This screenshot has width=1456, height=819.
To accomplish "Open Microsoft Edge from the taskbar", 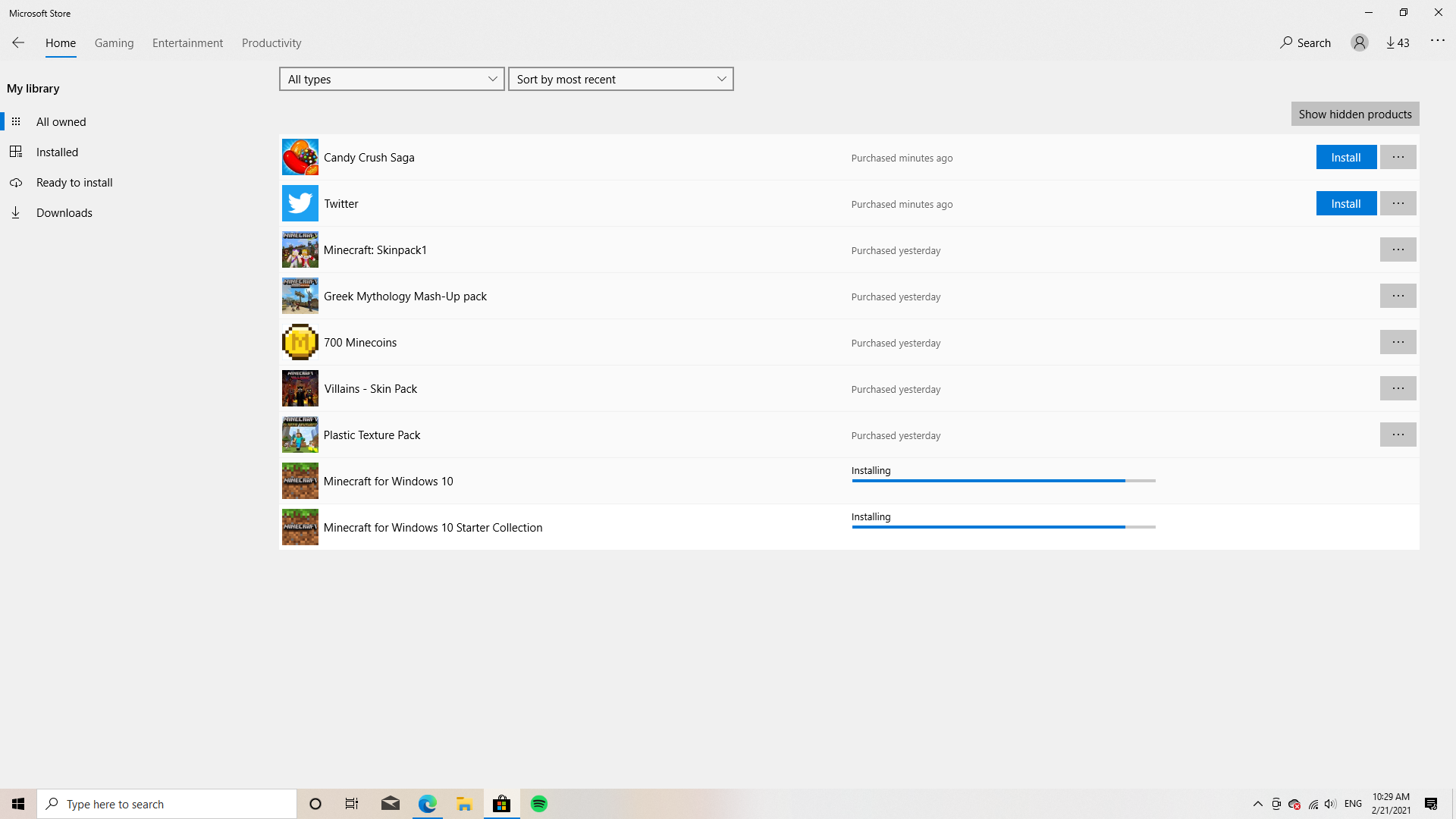I will point(428,804).
